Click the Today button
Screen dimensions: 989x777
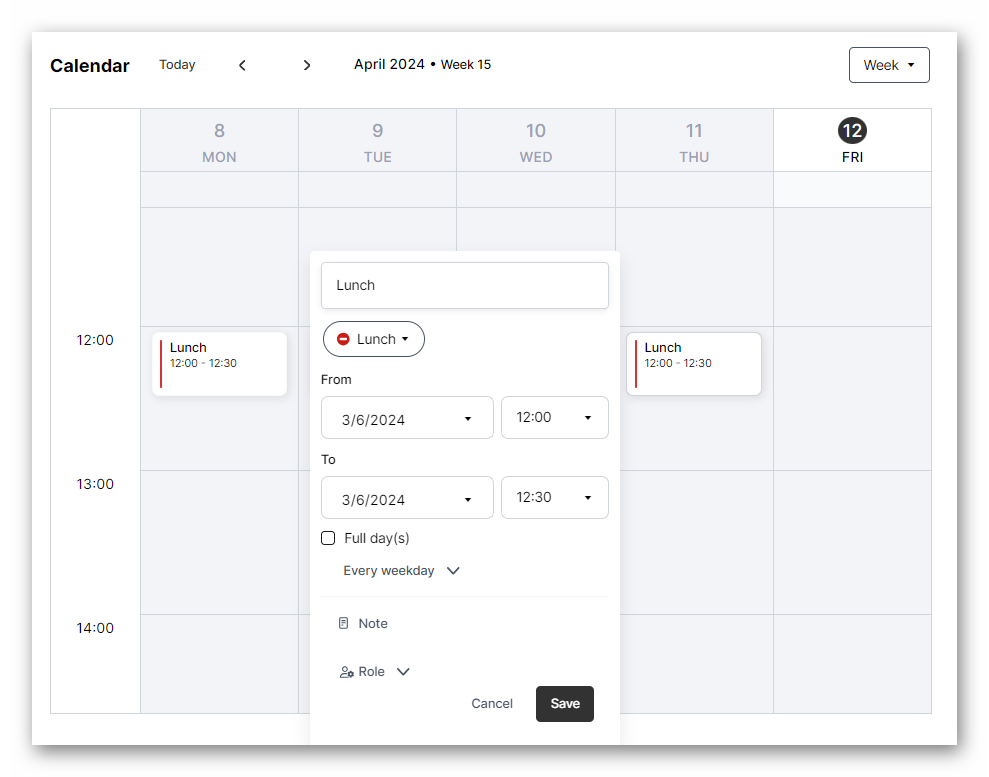click(177, 65)
